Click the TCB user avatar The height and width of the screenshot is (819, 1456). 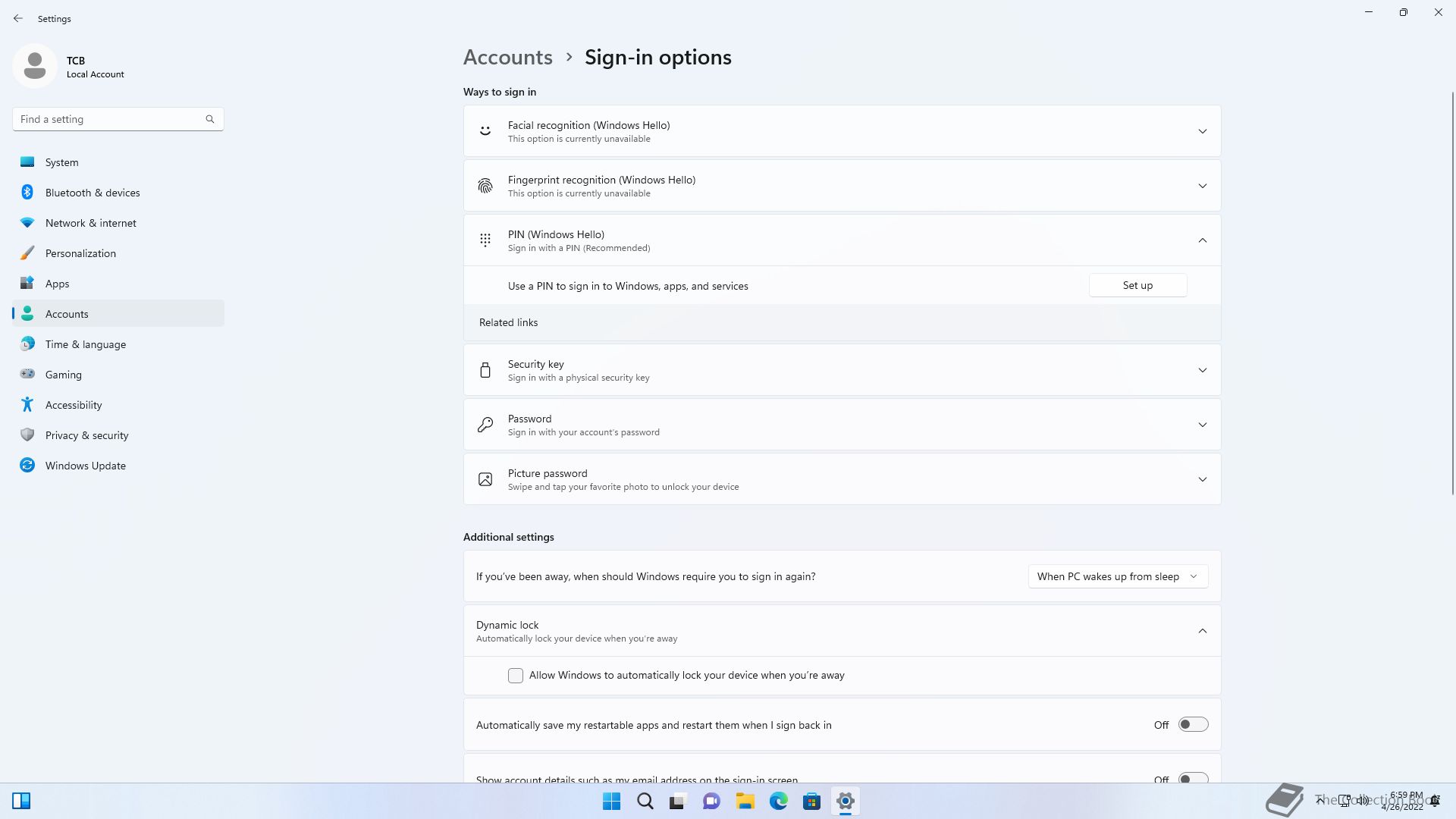click(x=35, y=66)
